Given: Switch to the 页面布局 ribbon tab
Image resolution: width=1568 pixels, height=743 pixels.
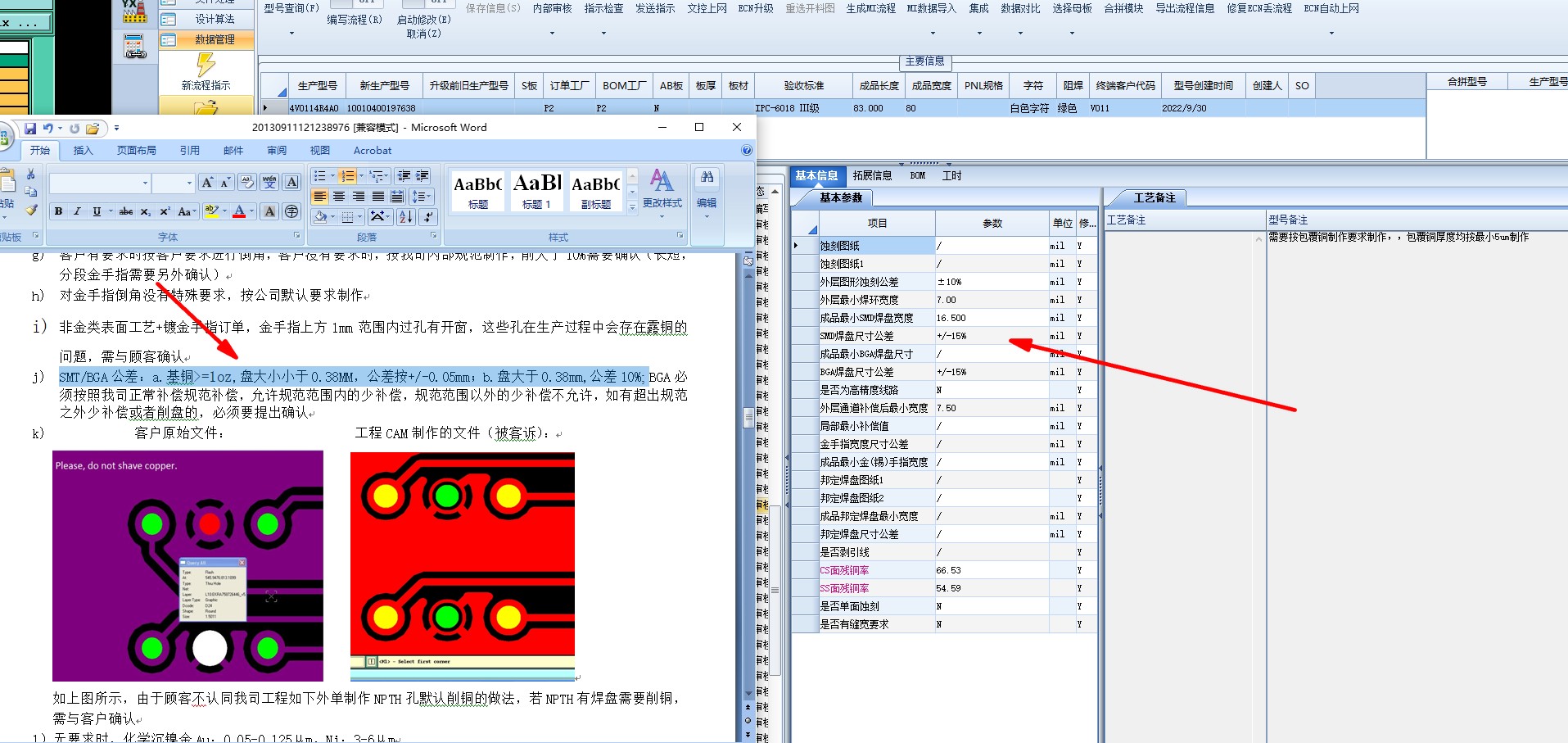Looking at the screenshot, I should coord(136,151).
